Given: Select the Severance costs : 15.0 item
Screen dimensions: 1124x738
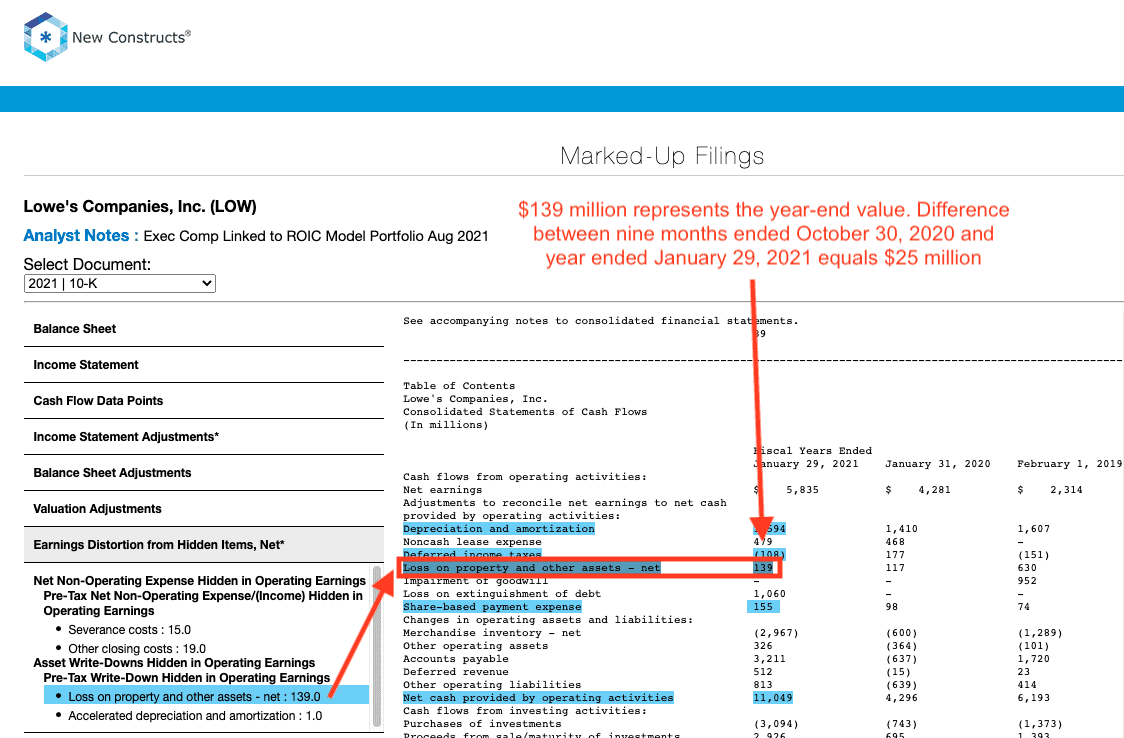Looking at the screenshot, I should point(129,630).
